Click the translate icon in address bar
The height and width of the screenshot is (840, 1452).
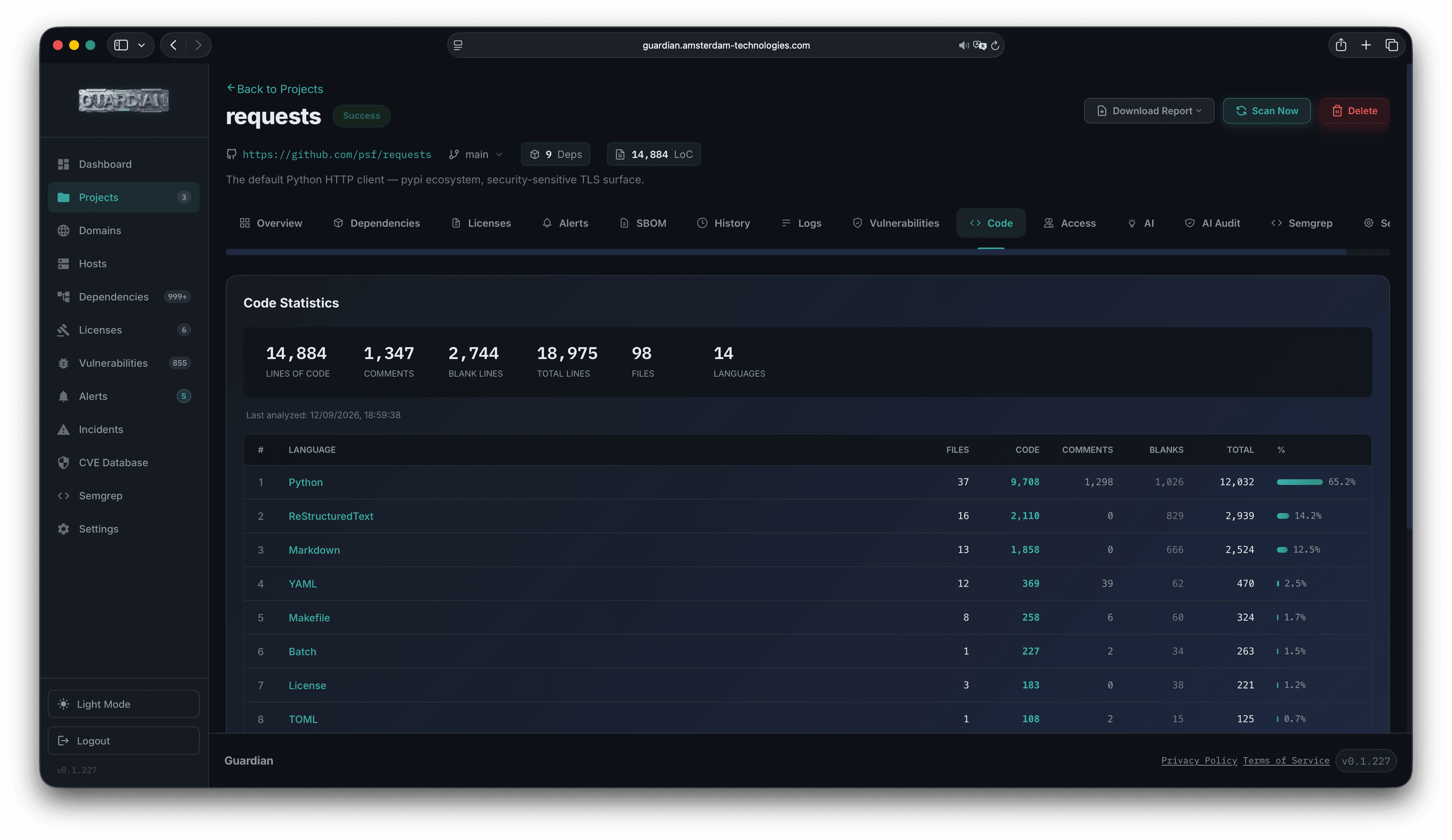[x=979, y=45]
